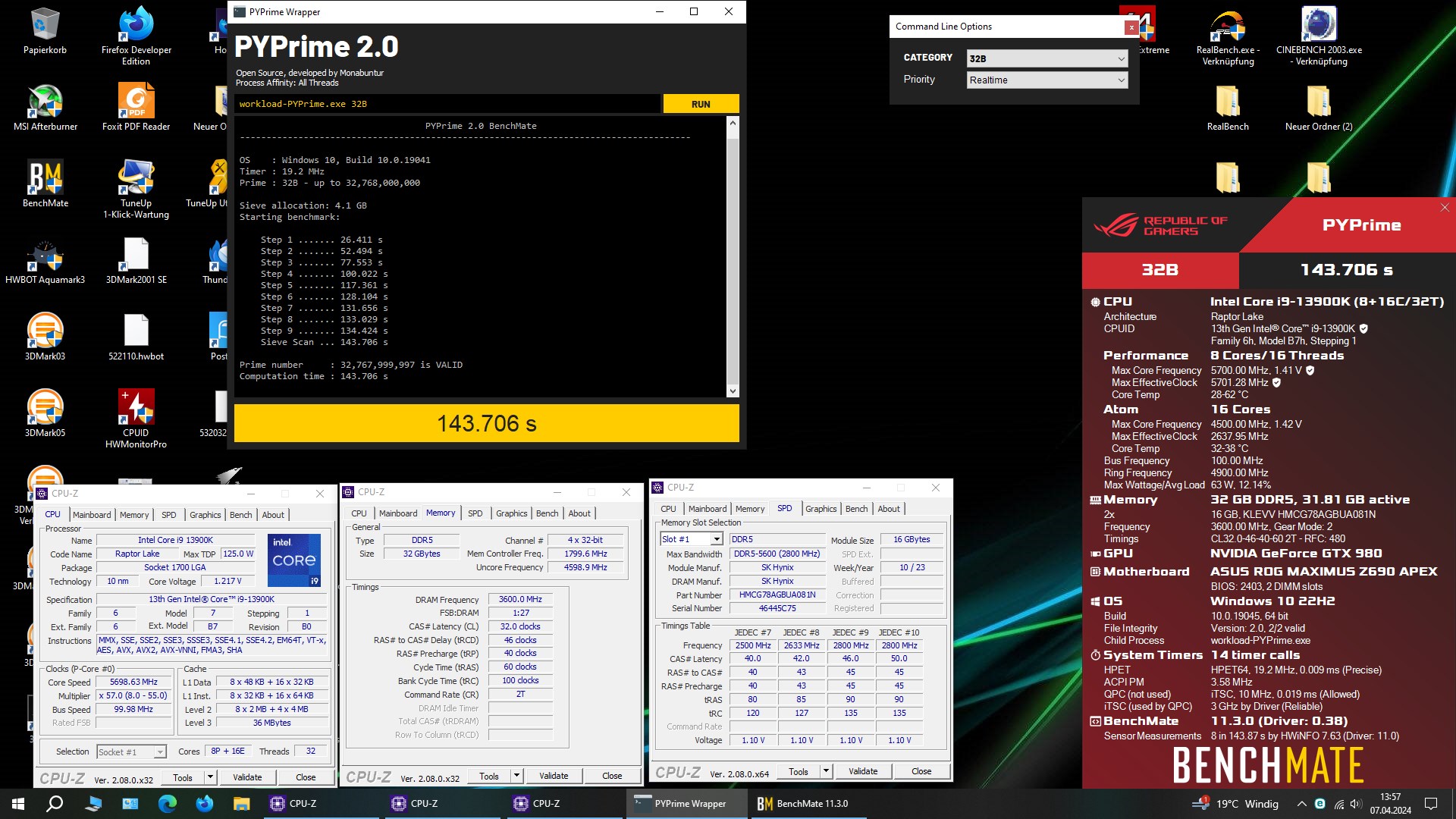
Task: Click HMCG78AGBUA081N part number field
Action: point(777,595)
